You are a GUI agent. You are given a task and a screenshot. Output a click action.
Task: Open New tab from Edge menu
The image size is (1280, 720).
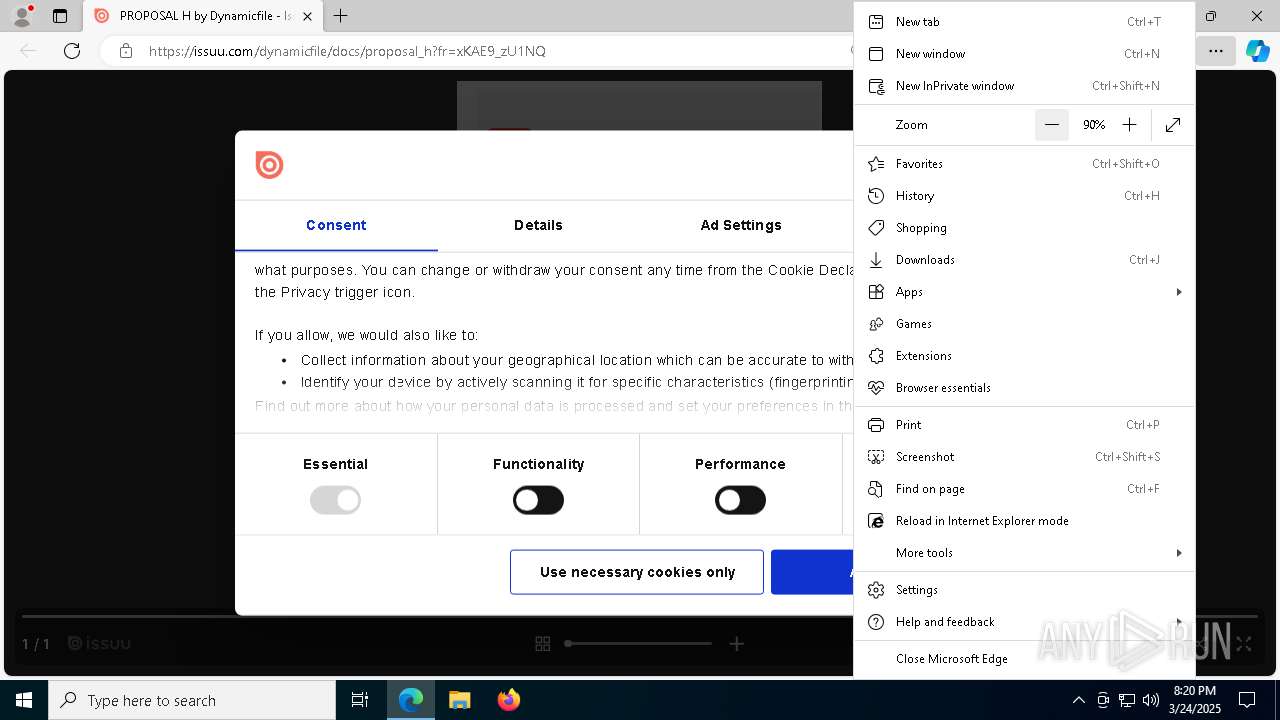(x=1024, y=22)
